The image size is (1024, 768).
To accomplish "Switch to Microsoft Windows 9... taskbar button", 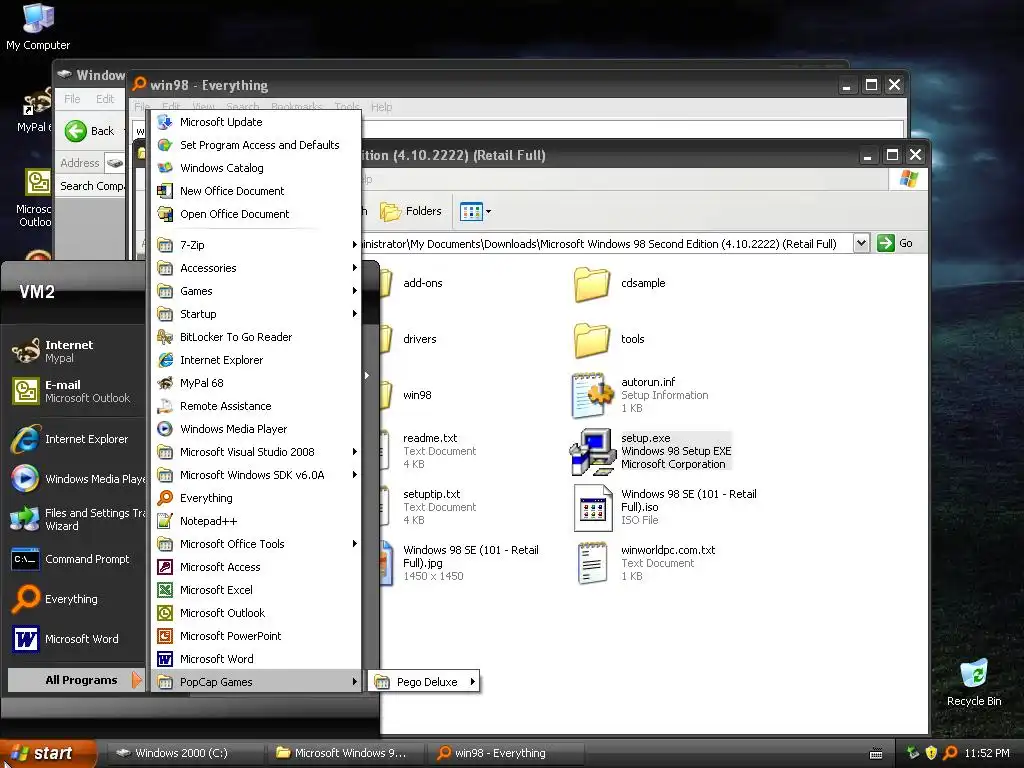I will coord(345,753).
